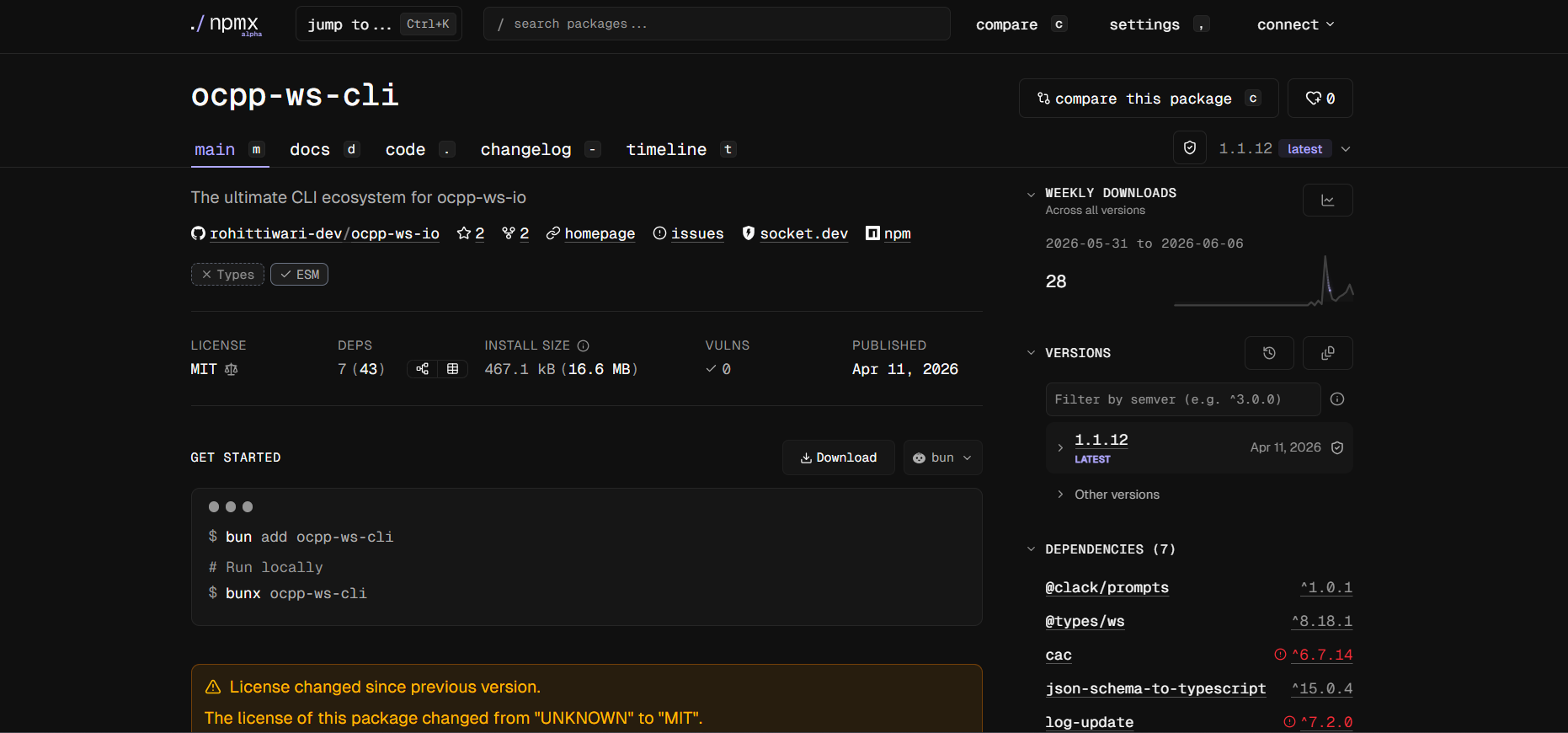Open compare in top navigation
Screen dimensions: 1568x733
1021,24
